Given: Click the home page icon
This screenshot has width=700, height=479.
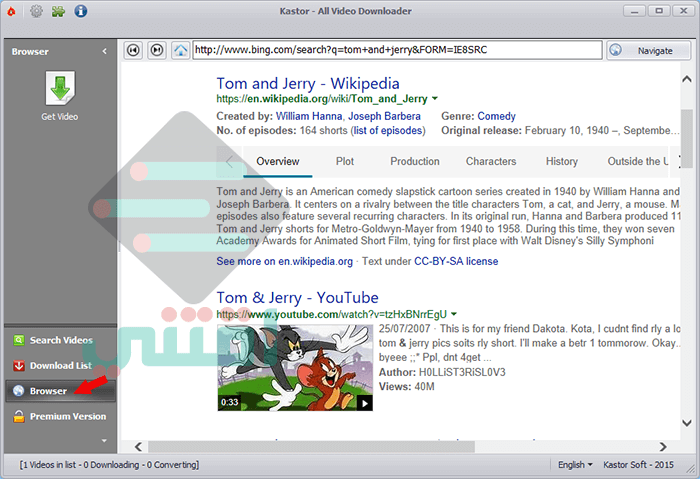Looking at the screenshot, I should pos(180,50).
